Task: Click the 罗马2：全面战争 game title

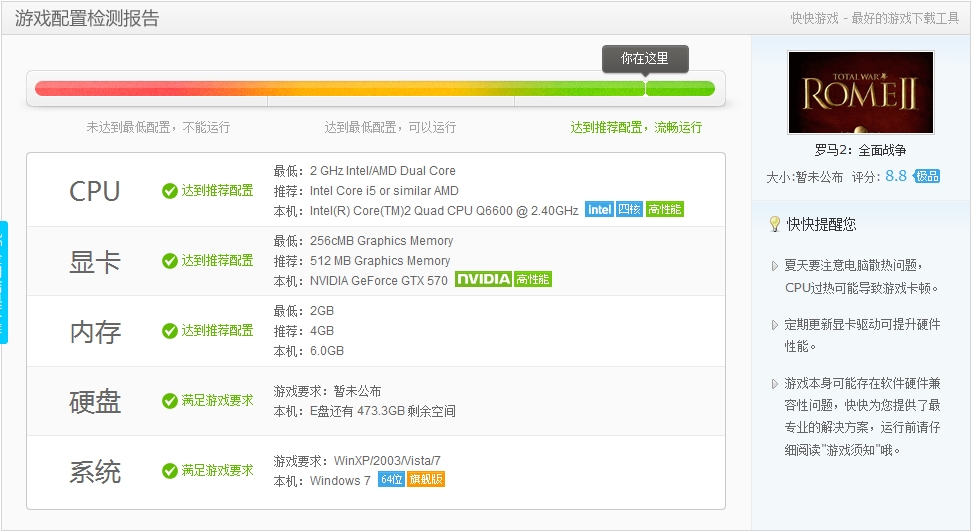Action: coord(860,150)
